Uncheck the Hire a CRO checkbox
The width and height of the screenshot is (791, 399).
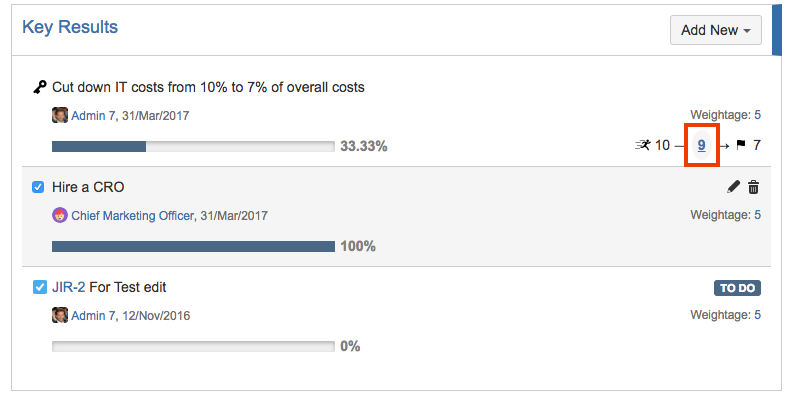38,187
